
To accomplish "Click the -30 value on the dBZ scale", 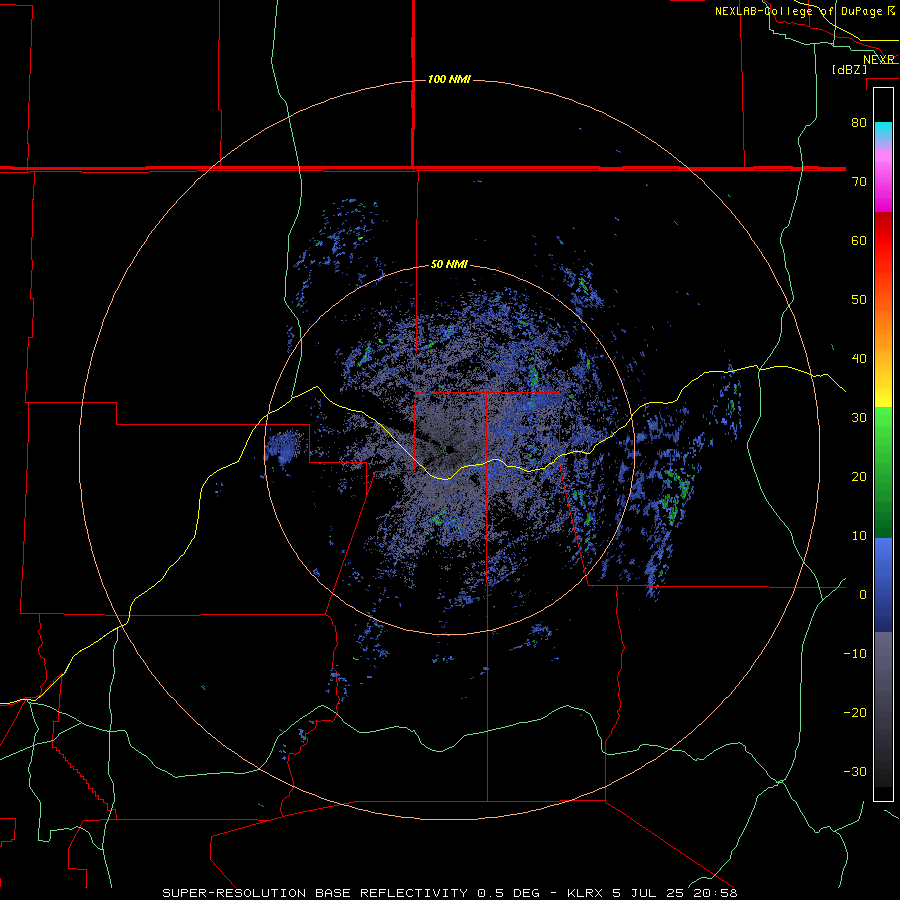I will (855, 771).
